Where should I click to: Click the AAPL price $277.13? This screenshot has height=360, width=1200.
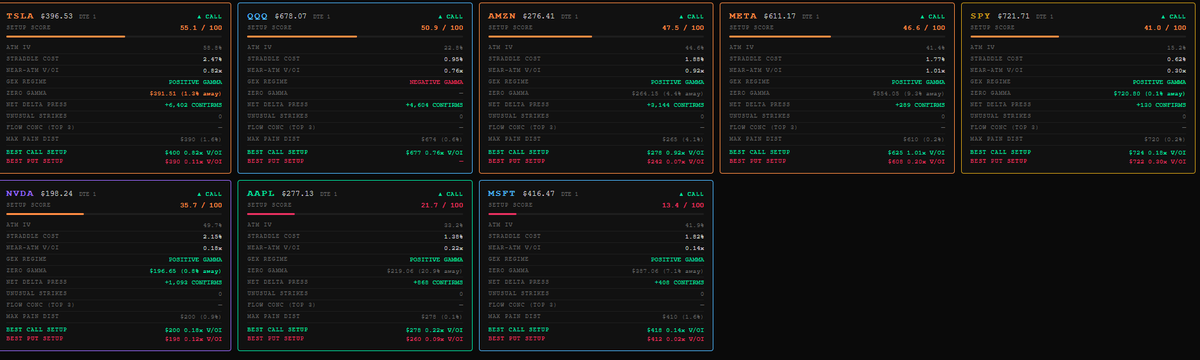click(x=297, y=193)
